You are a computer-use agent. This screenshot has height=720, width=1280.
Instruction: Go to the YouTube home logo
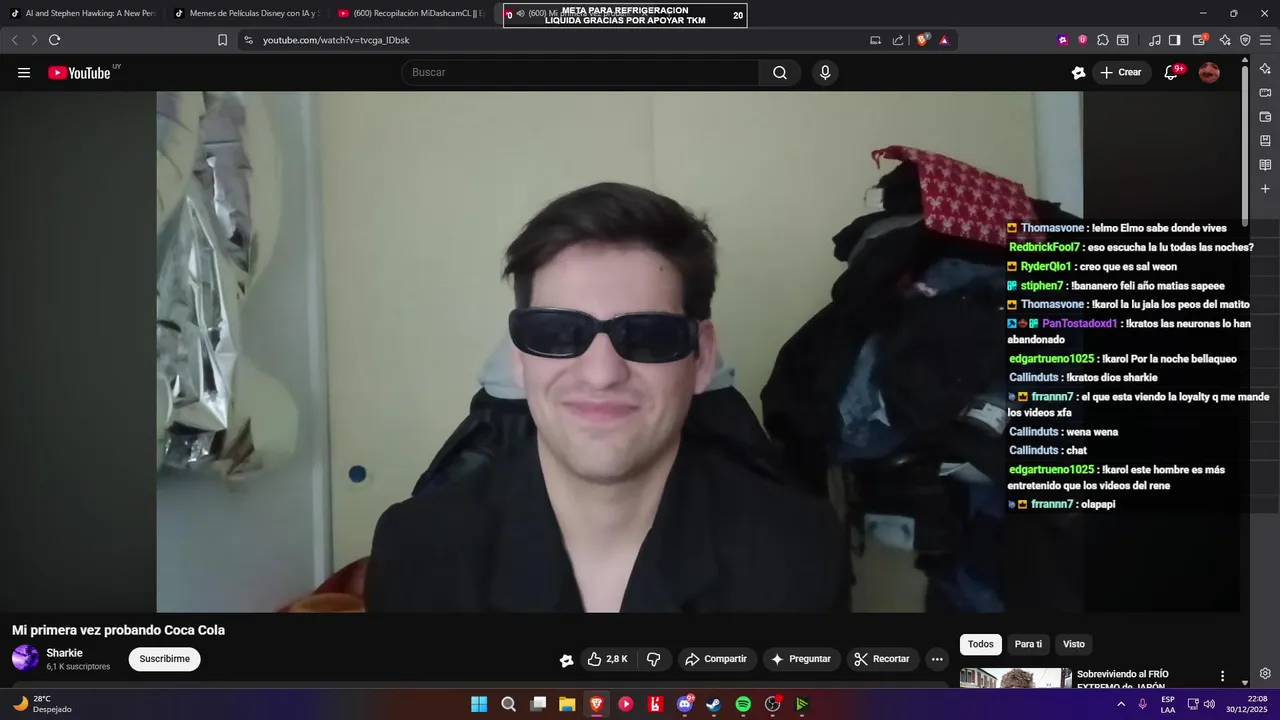(79, 72)
